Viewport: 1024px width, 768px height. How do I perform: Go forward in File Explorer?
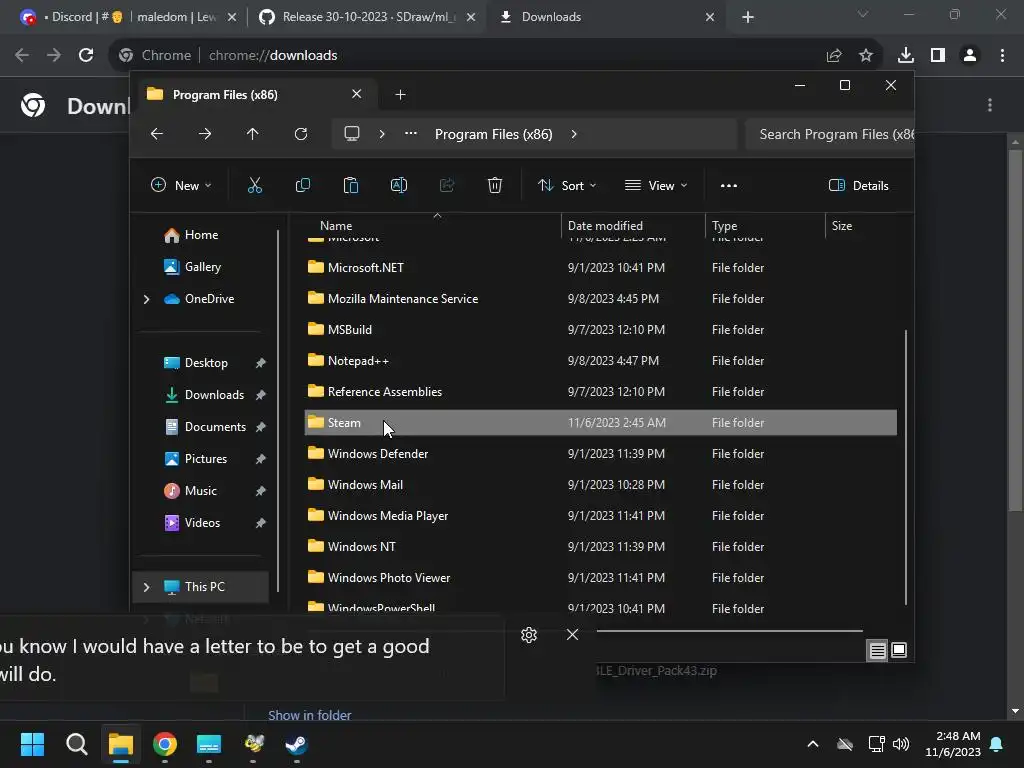click(x=204, y=134)
